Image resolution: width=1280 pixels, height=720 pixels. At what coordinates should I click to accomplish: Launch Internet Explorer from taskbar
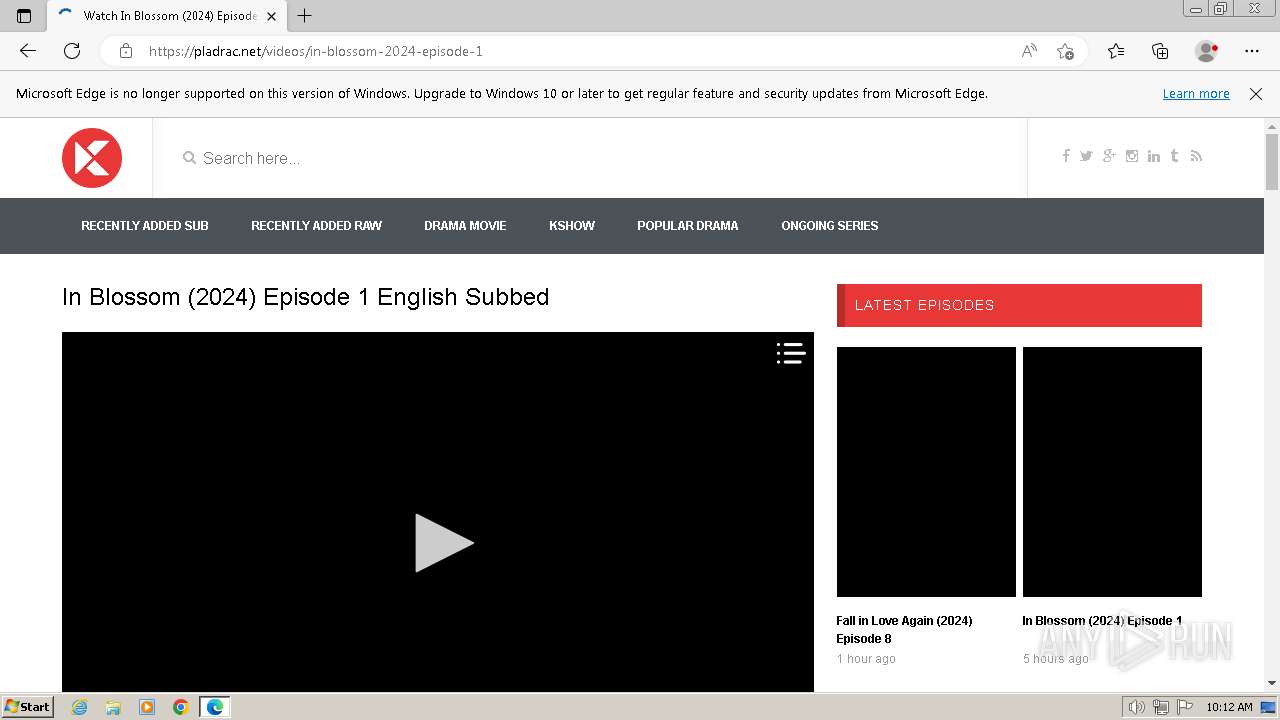[80, 707]
